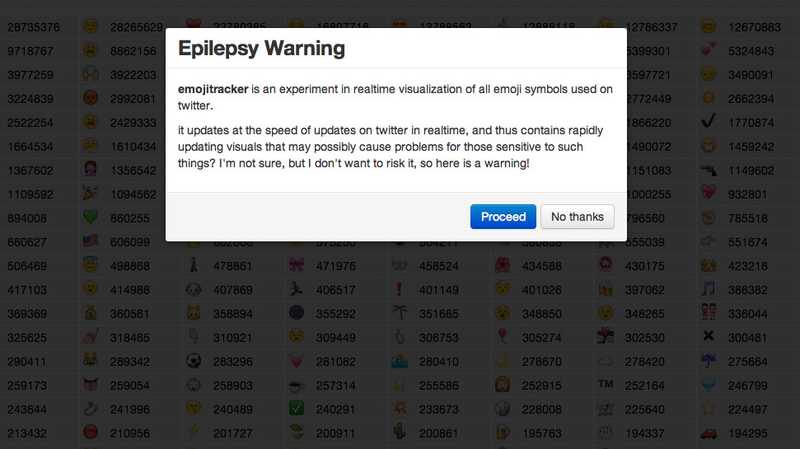
Task: Click the Epilepsy Warning heading
Action: (x=261, y=48)
